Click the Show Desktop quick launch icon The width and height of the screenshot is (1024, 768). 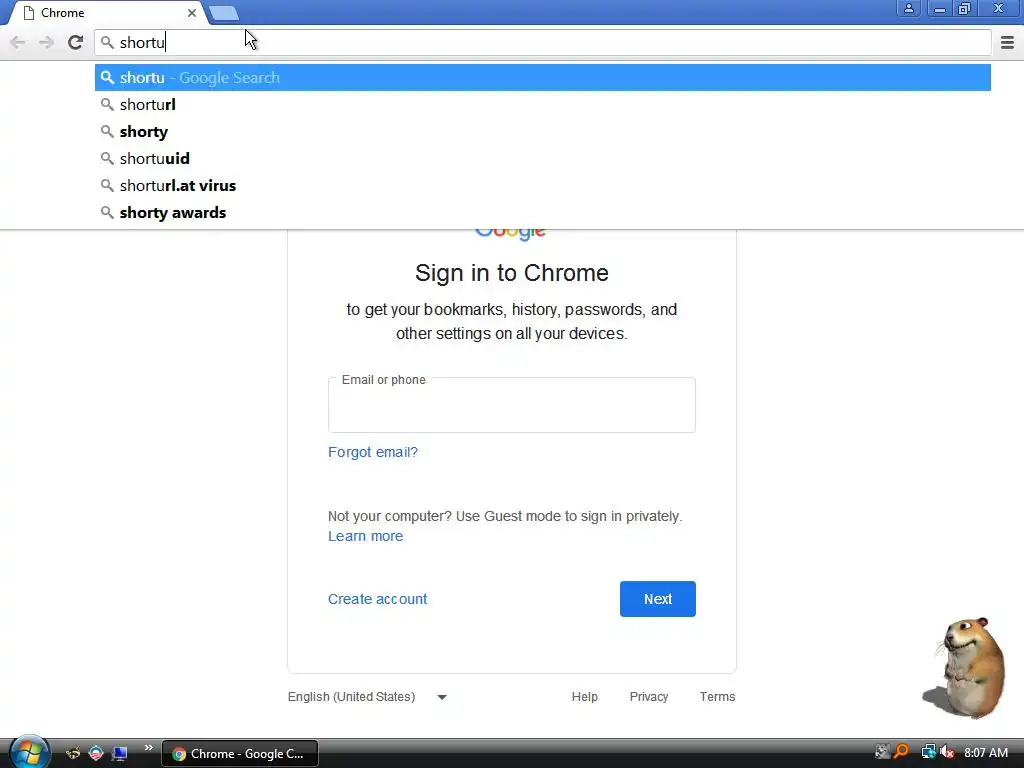tap(119, 754)
